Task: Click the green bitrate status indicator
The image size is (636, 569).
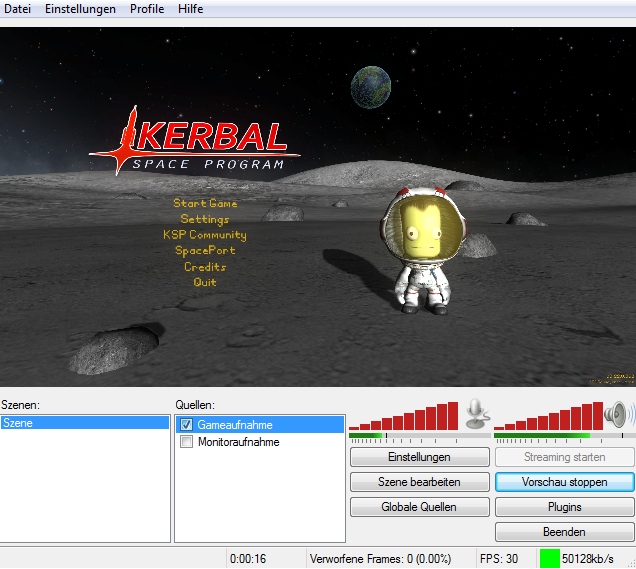Action: click(x=549, y=558)
